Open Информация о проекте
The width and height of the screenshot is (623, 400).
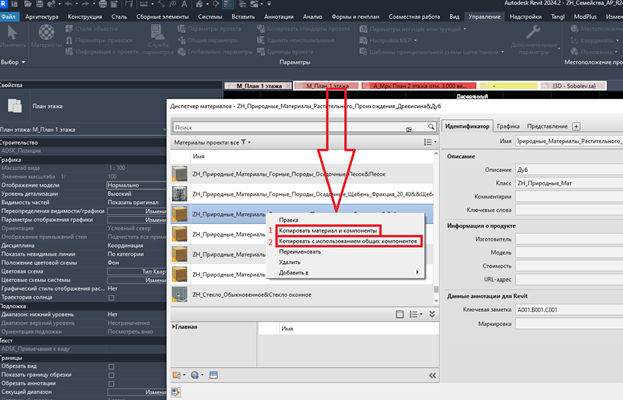102,52
